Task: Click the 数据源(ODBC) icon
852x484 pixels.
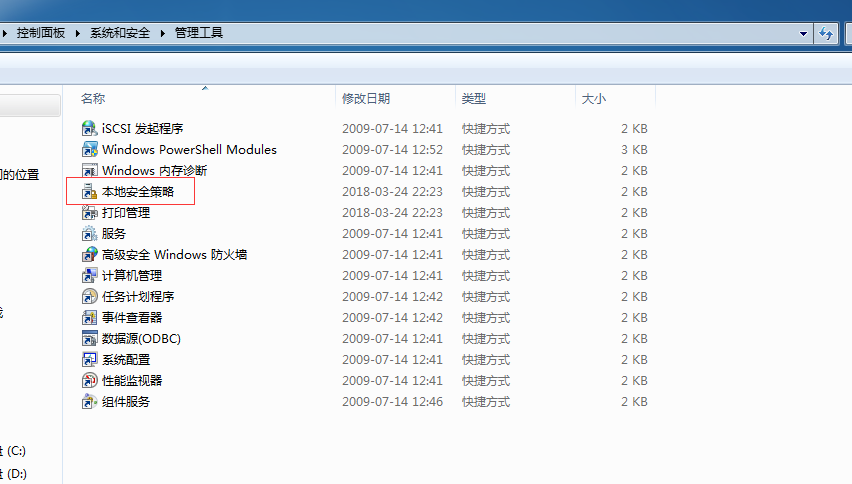Action: 90,338
